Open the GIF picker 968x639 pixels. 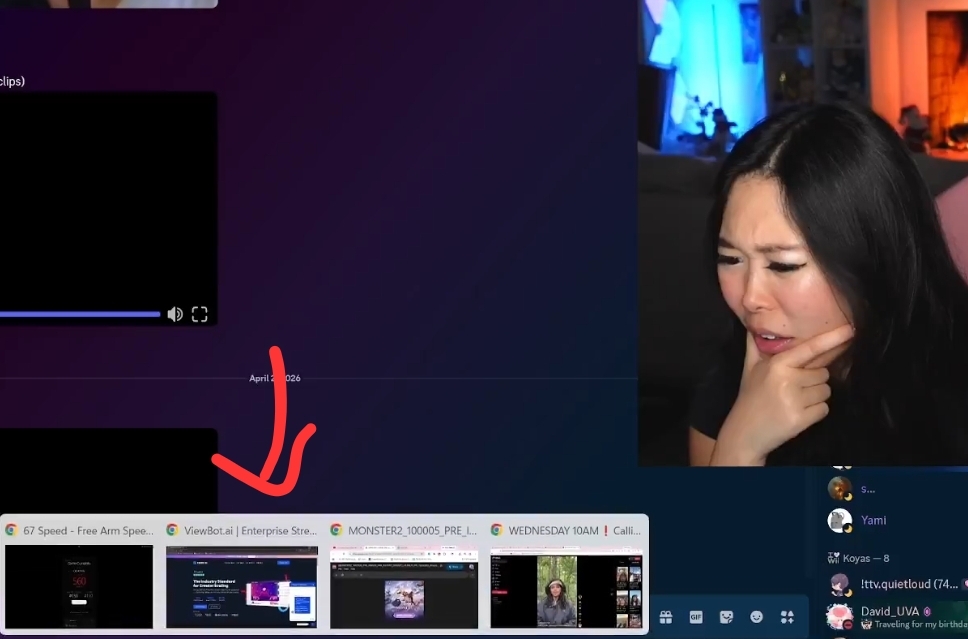(x=696, y=617)
